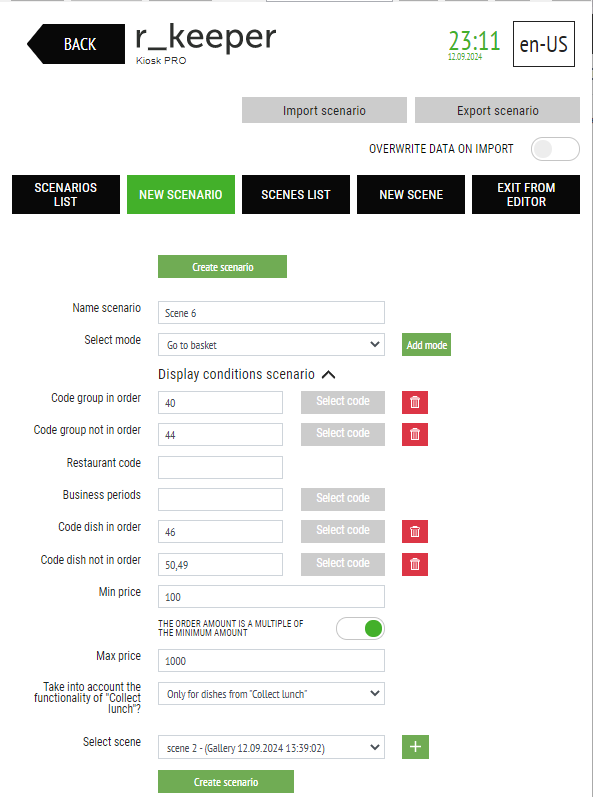The height and width of the screenshot is (797, 593).
Task: Click the Name scenario input field
Action: [x=271, y=313]
